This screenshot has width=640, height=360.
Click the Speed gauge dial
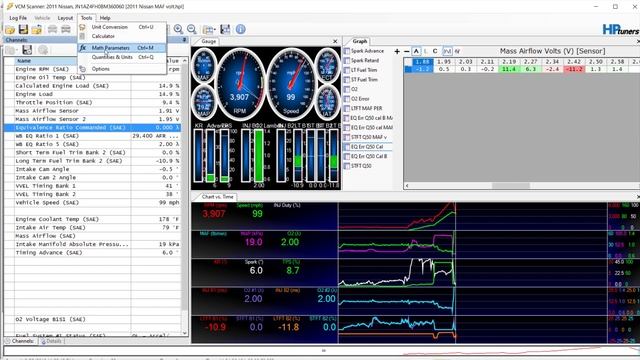pyautogui.click(x=291, y=84)
